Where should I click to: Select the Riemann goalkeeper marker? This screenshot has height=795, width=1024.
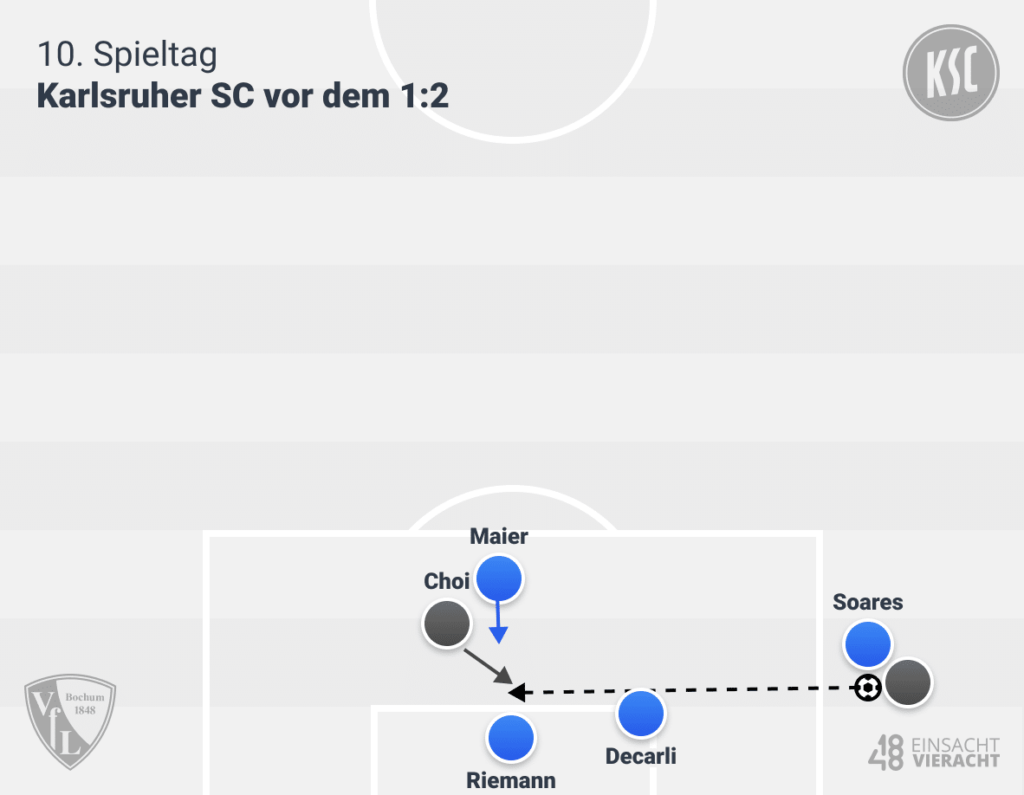click(x=511, y=739)
